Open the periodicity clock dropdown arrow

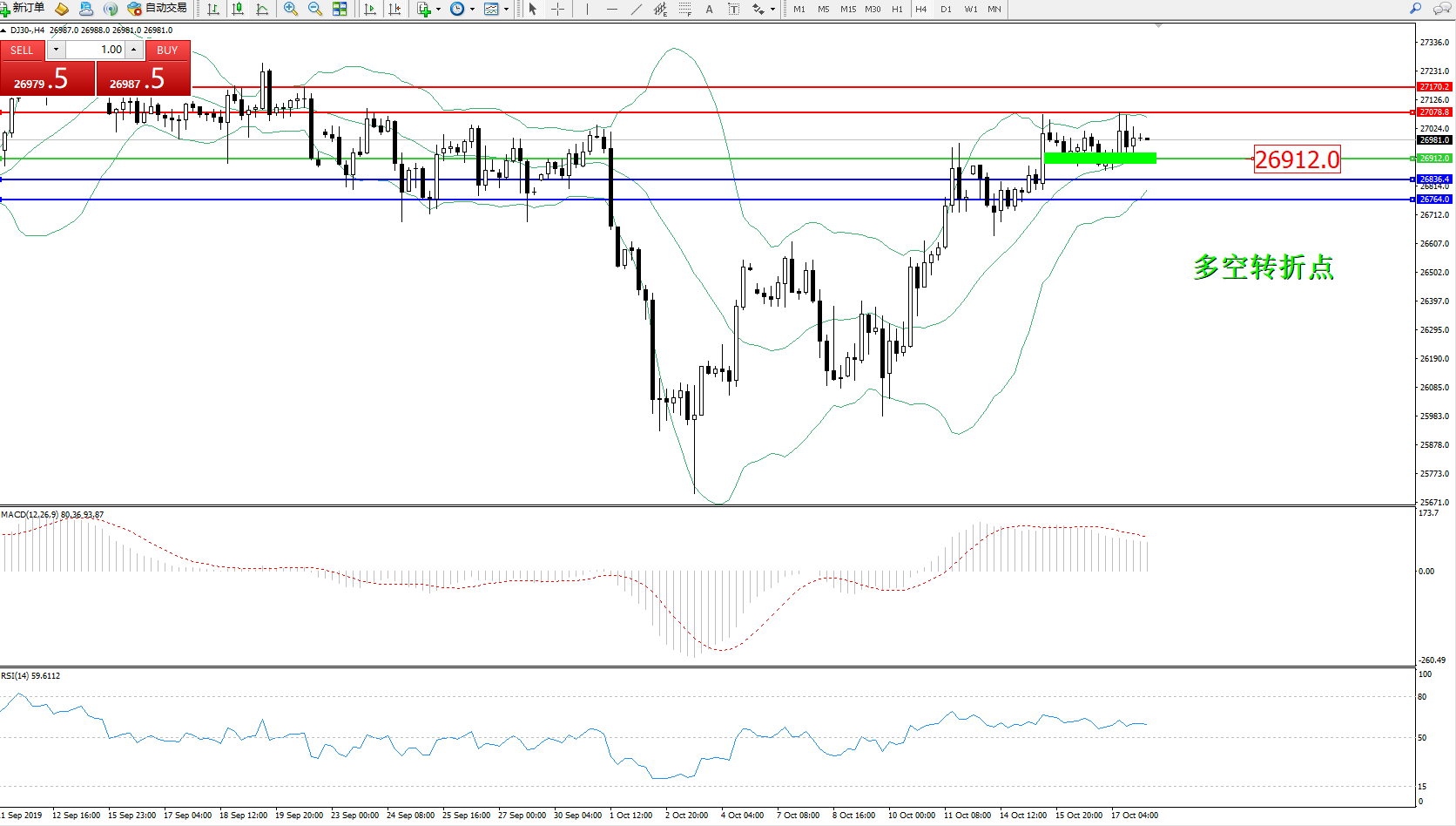tap(472, 10)
